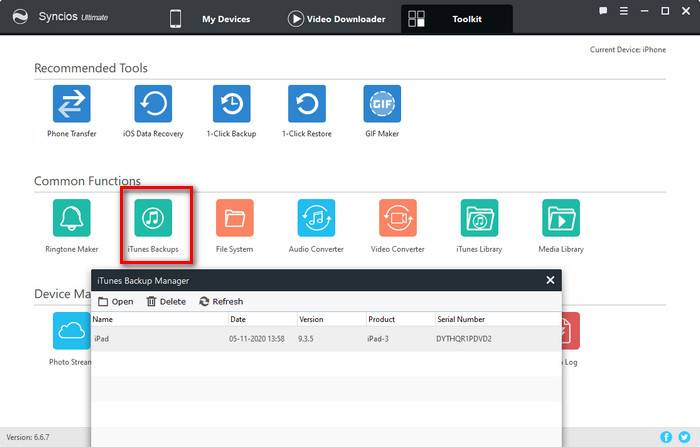Close the iTunes Backup Manager dialog
Viewport: 700px width, 447px height.
pos(550,280)
